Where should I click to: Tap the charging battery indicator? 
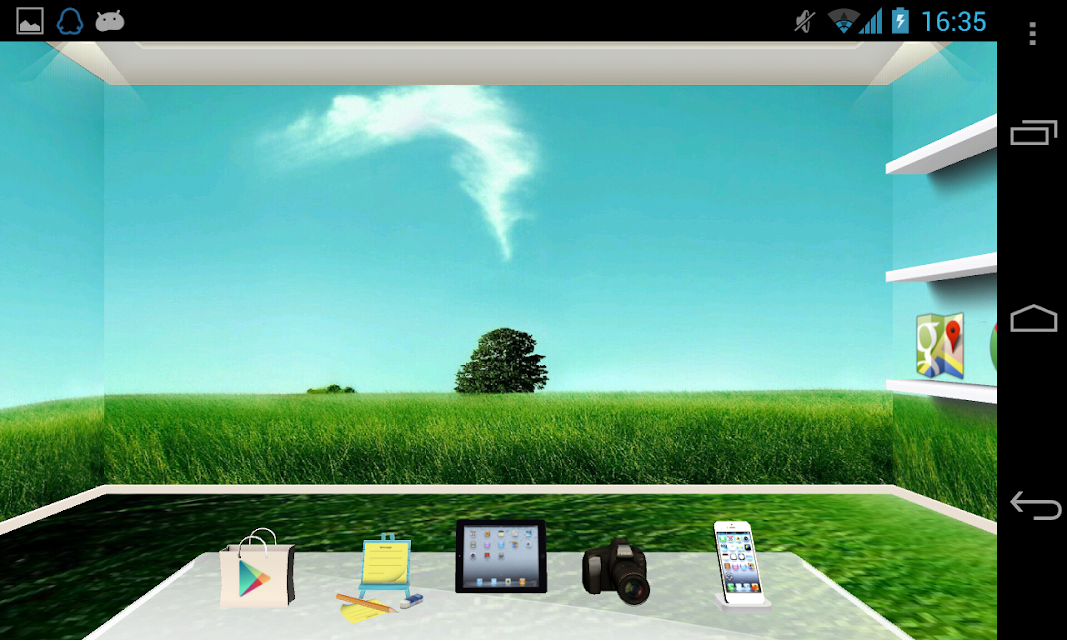pos(900,21)
